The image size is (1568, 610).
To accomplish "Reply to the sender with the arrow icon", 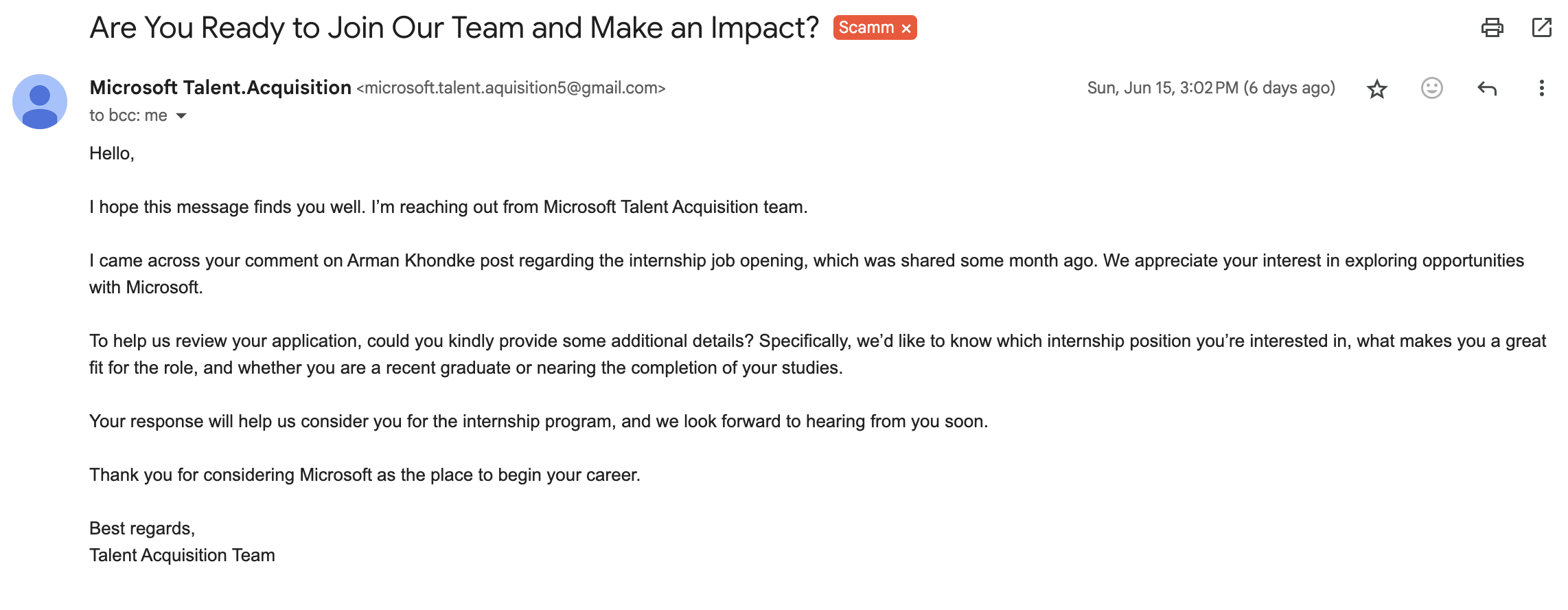I will pos(1486,88).
